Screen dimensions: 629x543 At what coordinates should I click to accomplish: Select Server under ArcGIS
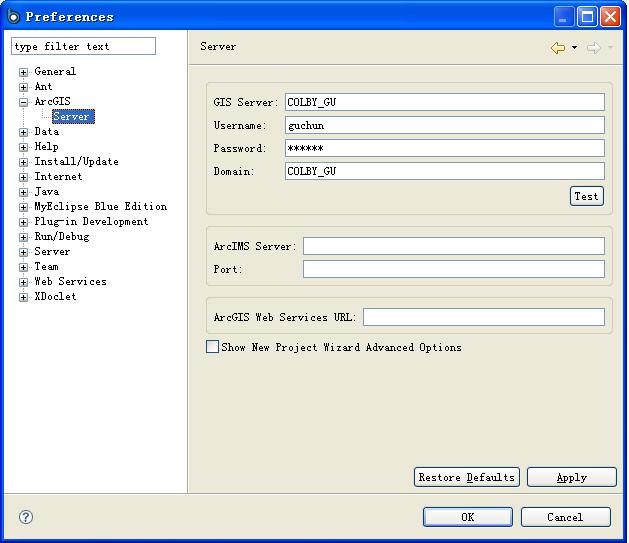click(x=73, y=116)
